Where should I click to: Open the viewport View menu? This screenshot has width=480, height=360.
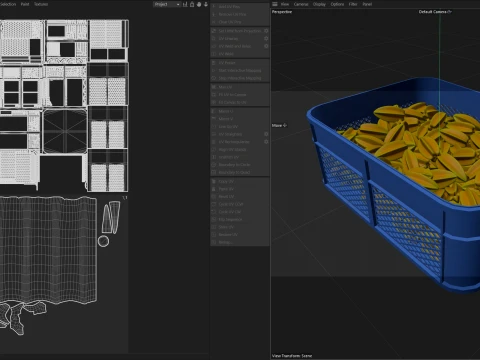[285, 4]
